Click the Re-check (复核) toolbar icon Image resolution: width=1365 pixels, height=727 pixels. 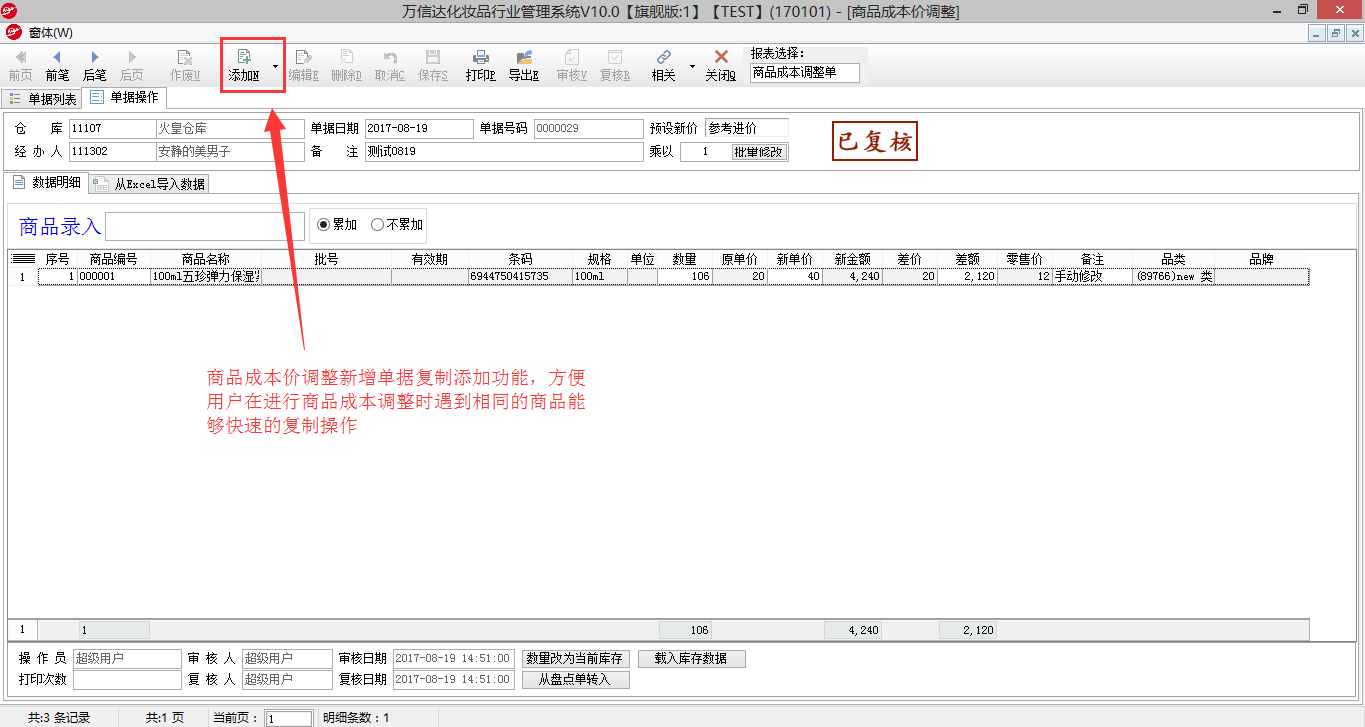click(614, 65)
